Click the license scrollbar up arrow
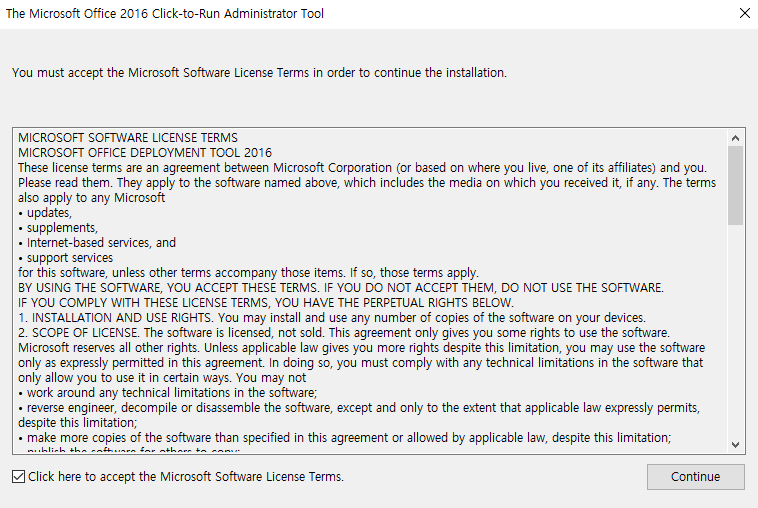Screen dimensions: 758x508 pyautogui.click(x=735, y=138)
